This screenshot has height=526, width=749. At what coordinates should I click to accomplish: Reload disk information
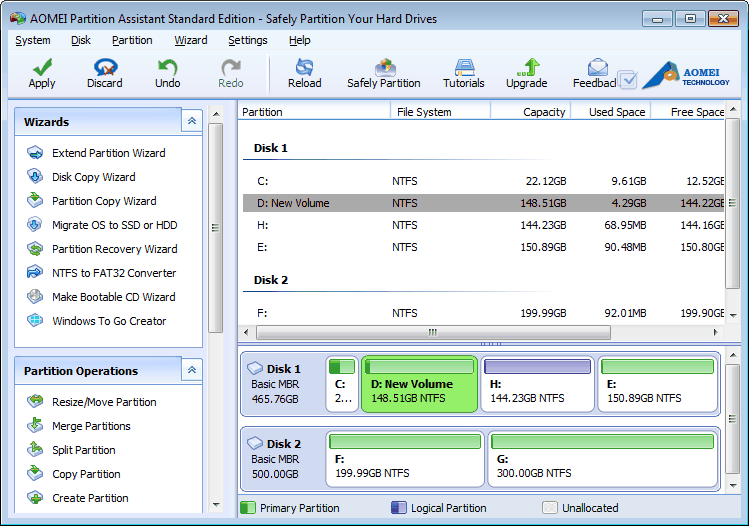304,74
